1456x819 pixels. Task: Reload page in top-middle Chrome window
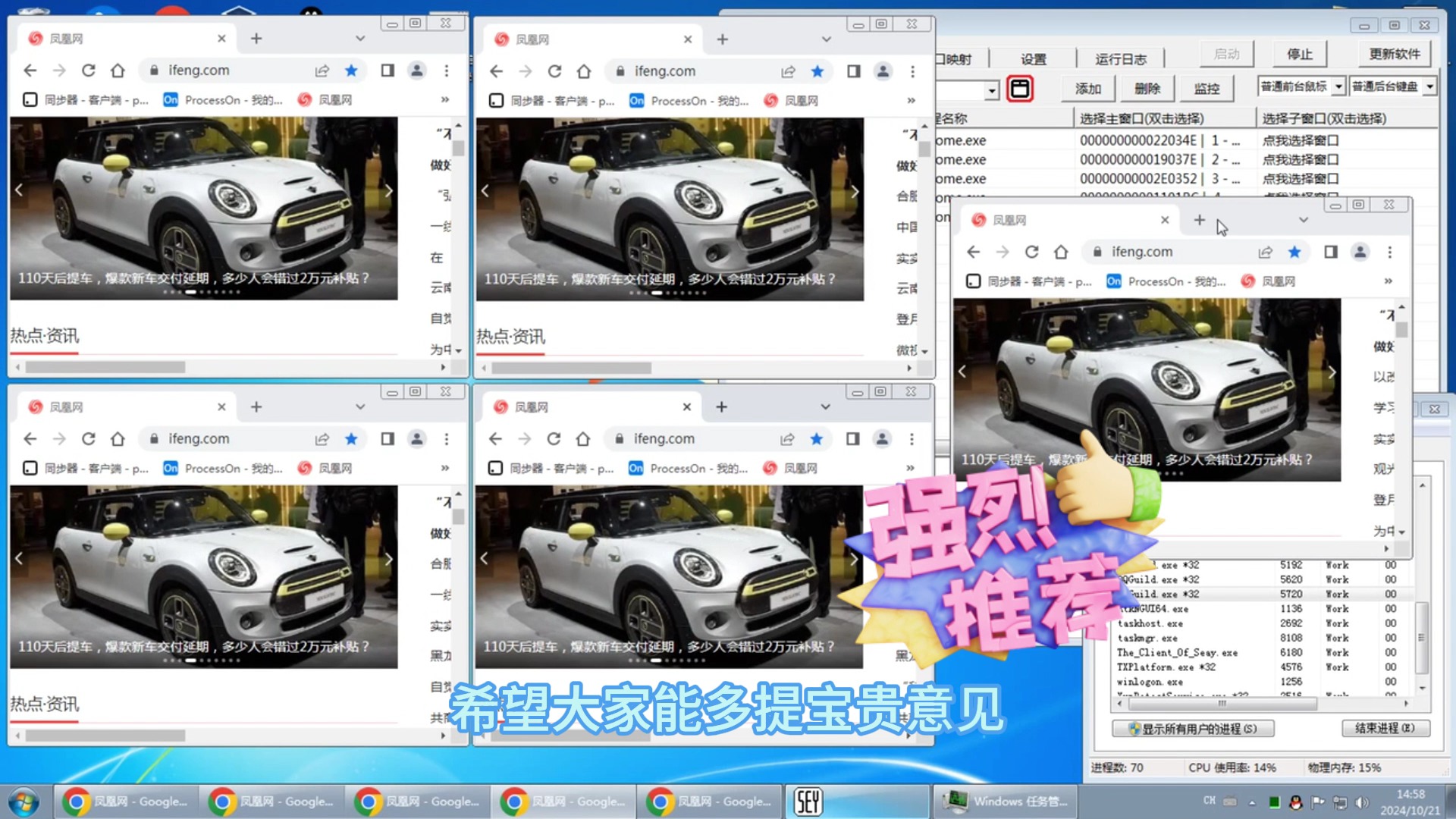click(555, 71)
